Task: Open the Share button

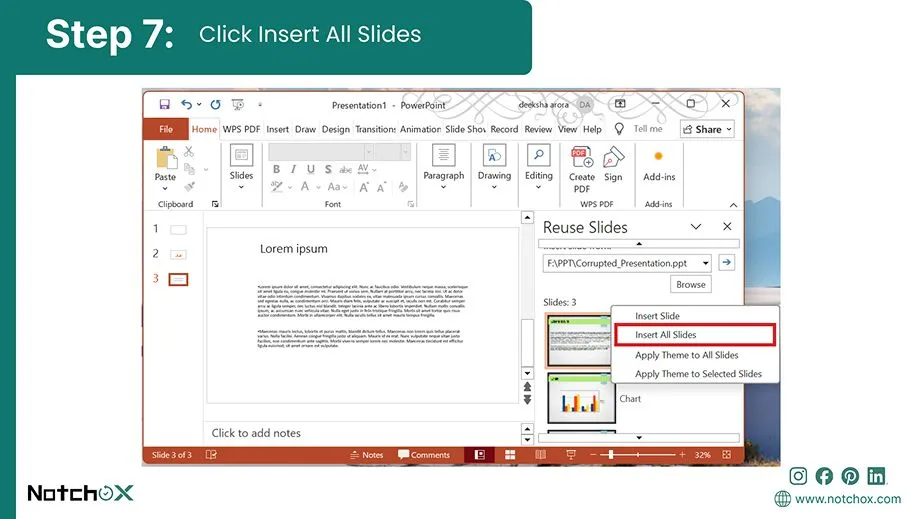Action: tap(707, 129)
